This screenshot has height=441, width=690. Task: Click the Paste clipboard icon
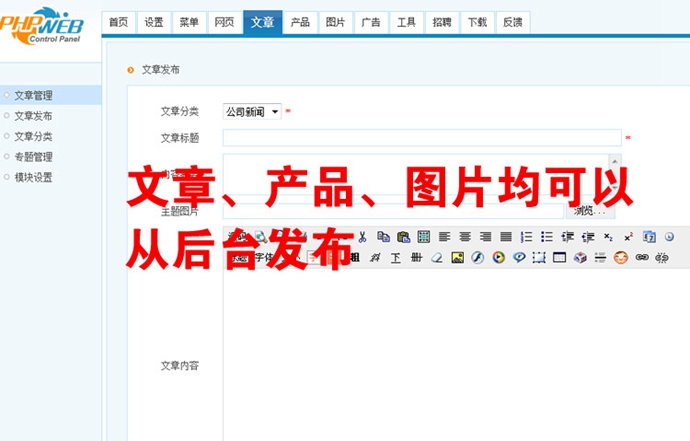pos(403,237)
